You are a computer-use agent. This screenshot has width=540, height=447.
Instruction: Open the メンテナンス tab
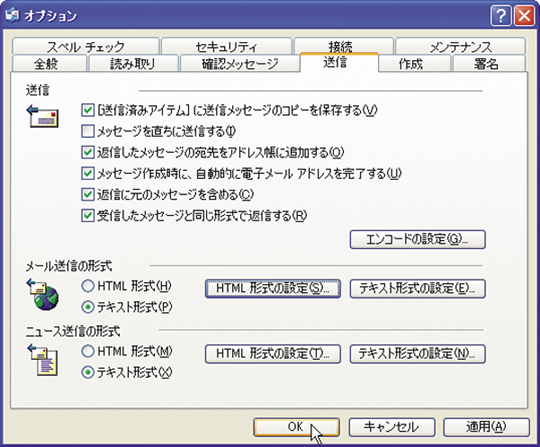[460, 46]
